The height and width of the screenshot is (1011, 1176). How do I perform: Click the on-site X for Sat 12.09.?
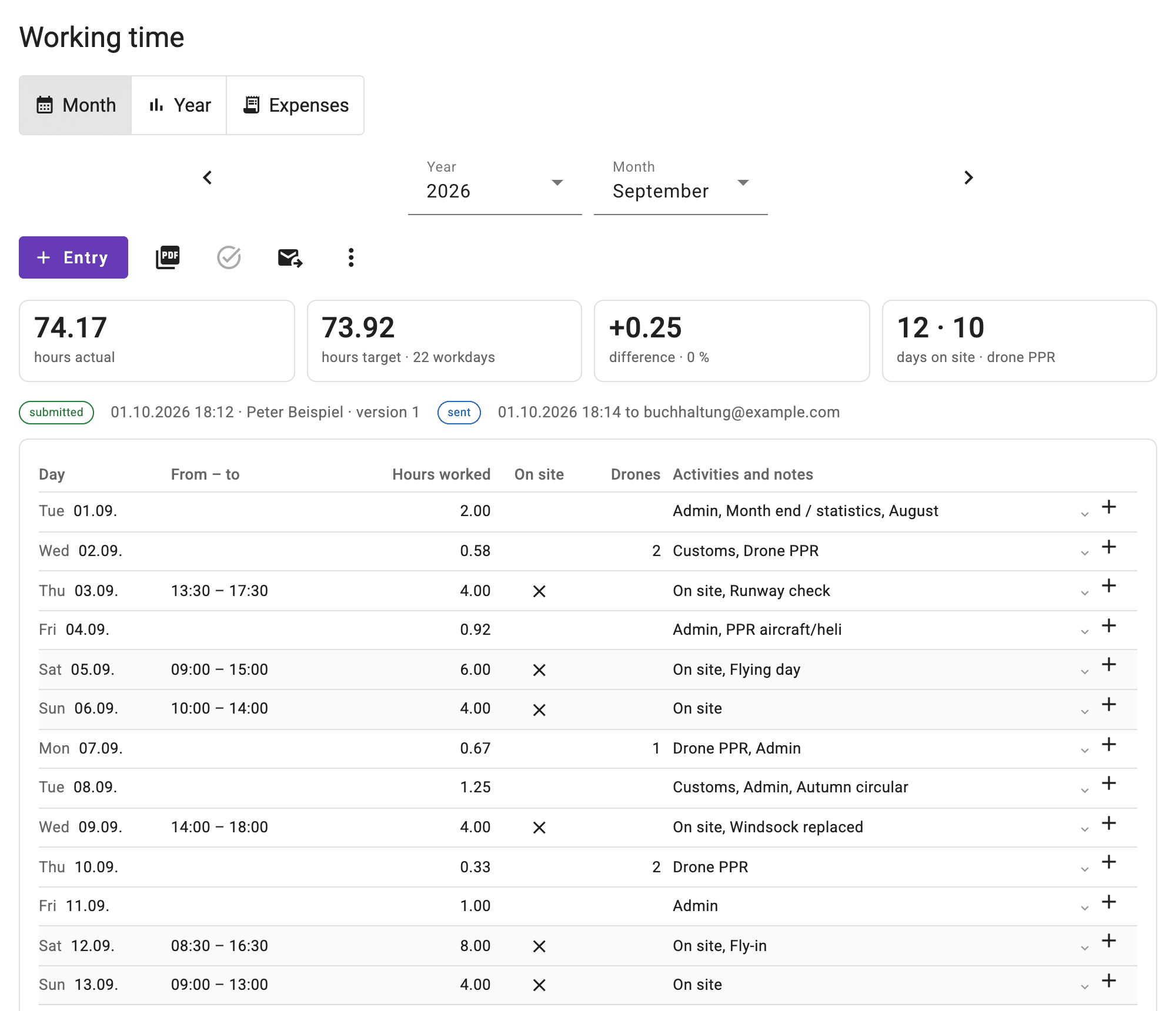pyautogui.click(x=539, y=946)
